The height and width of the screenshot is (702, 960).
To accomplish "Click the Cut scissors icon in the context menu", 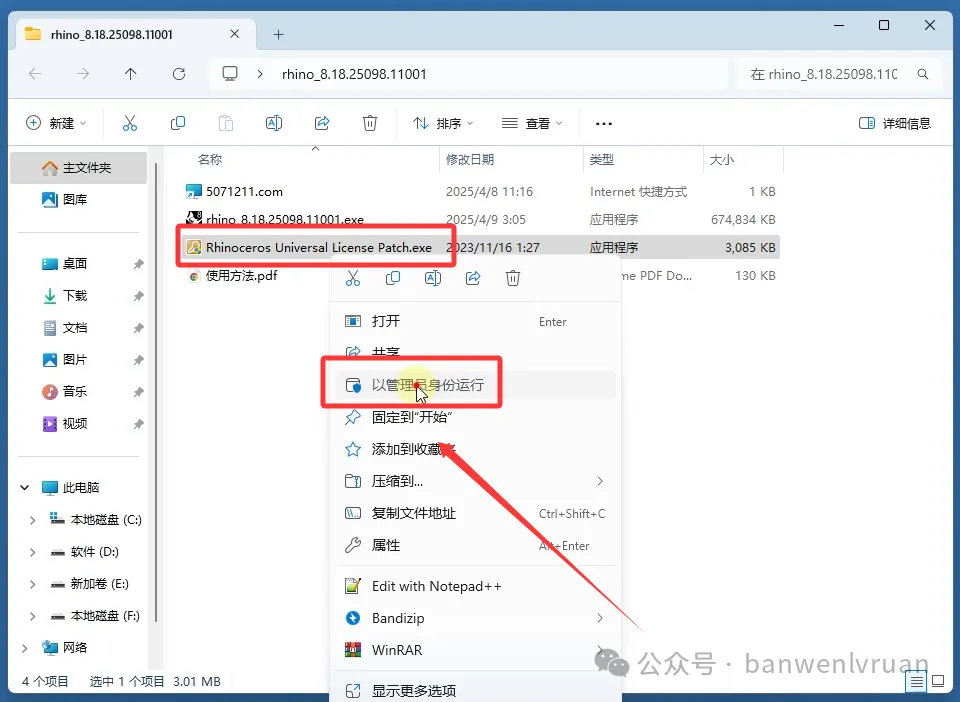I will click(x=353, y=278).
